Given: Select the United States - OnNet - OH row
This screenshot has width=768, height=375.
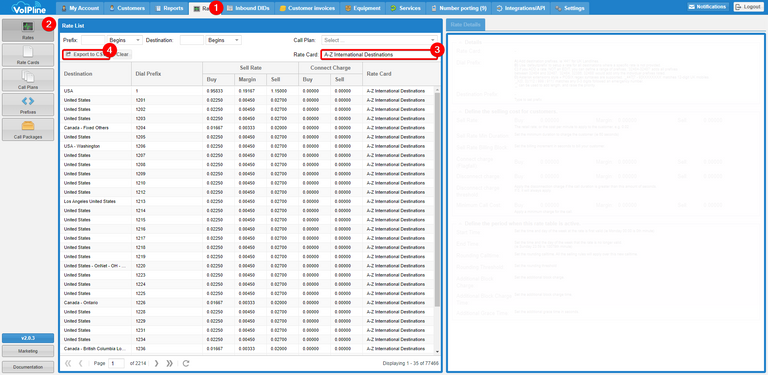Looking at the screenshot, I should pyautogui.click(x=247, y=266).
